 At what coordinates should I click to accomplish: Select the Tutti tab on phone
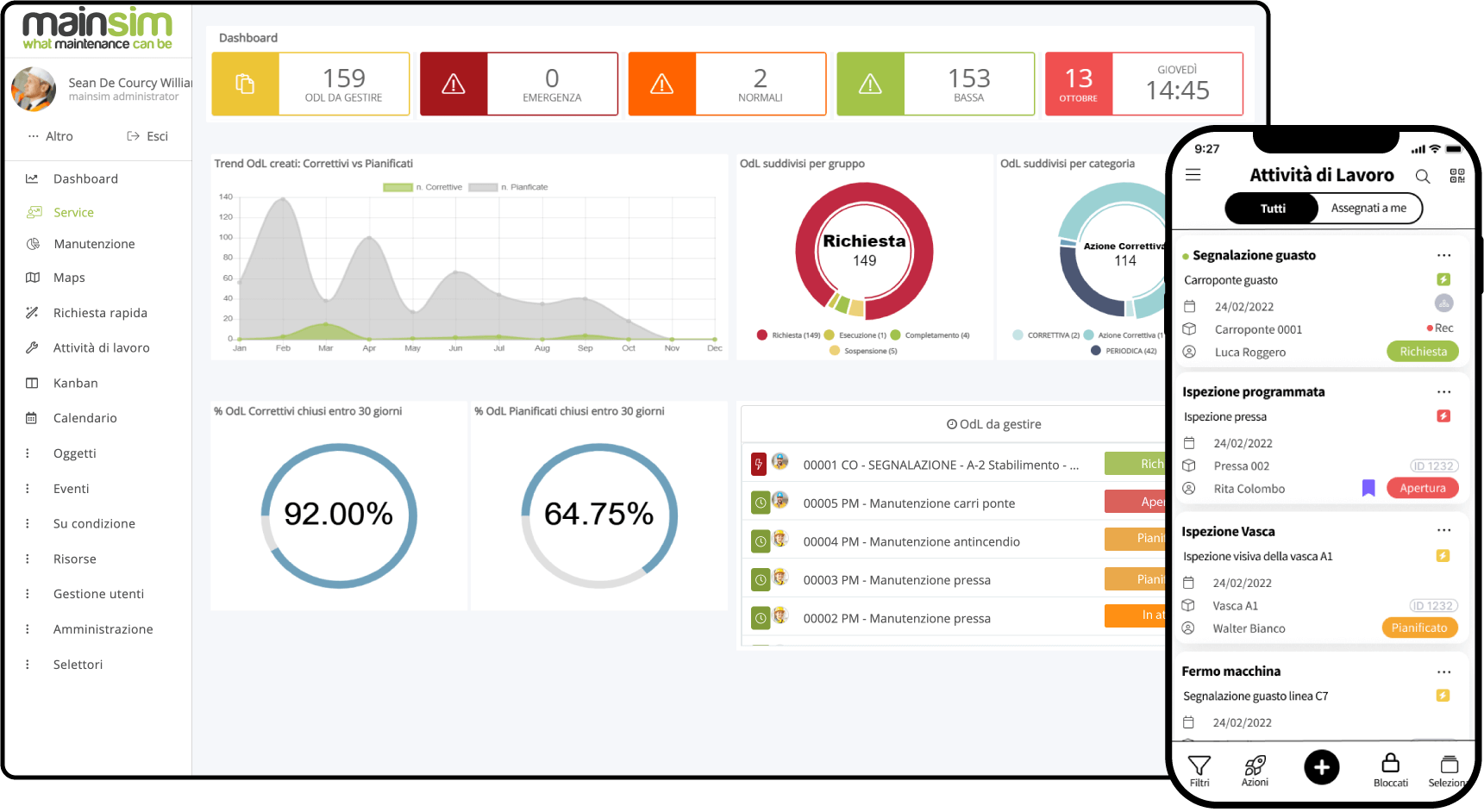[x=1273, y=209]
